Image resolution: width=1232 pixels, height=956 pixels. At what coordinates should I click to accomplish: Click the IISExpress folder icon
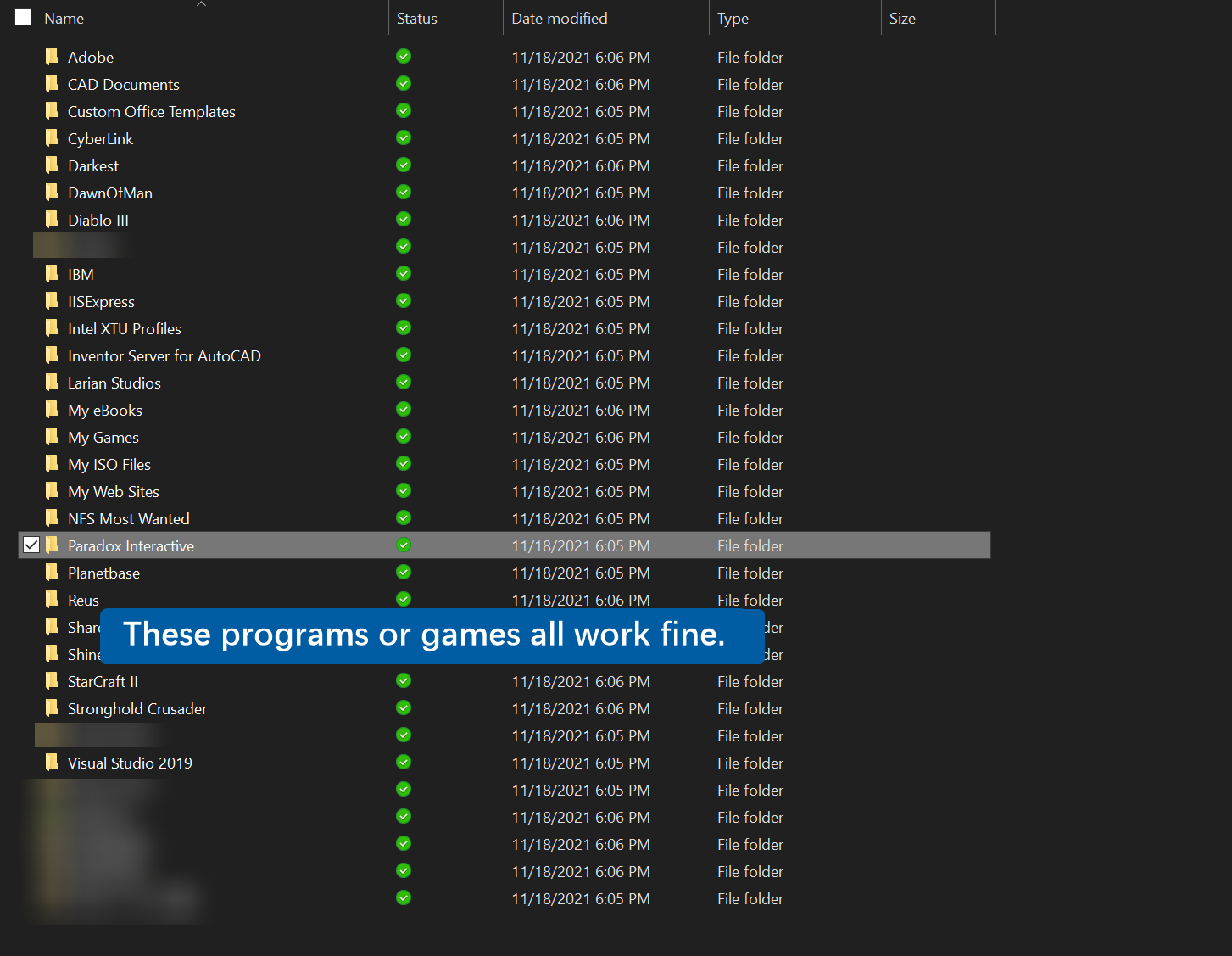tap(52, 301)
